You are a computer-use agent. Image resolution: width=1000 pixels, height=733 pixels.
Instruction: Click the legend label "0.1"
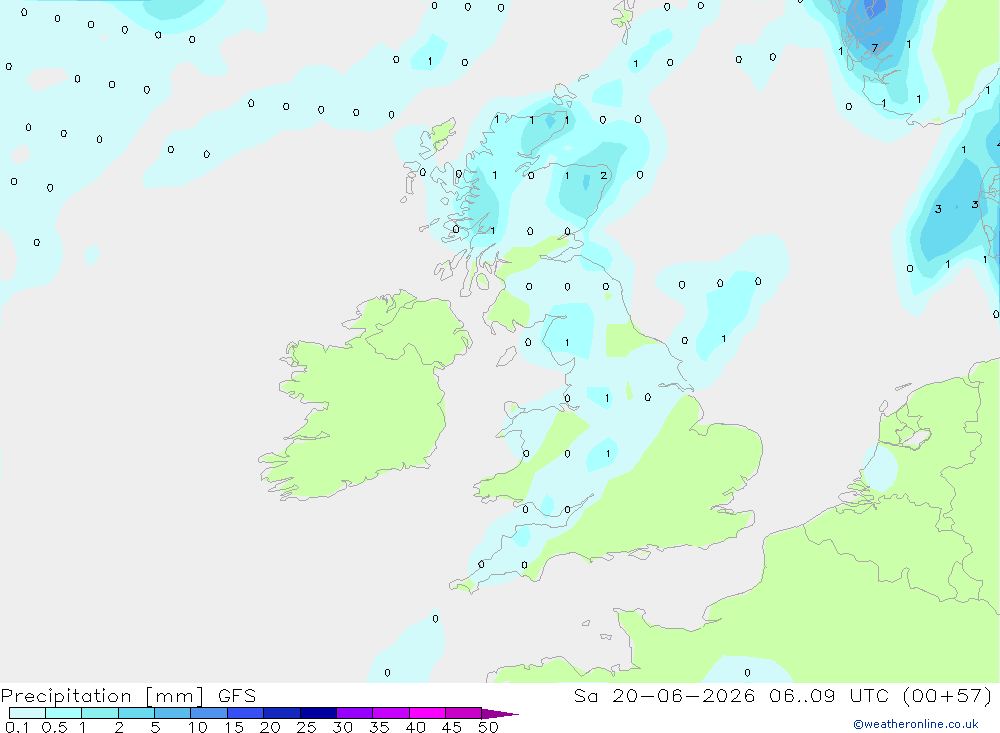point(17,727)
